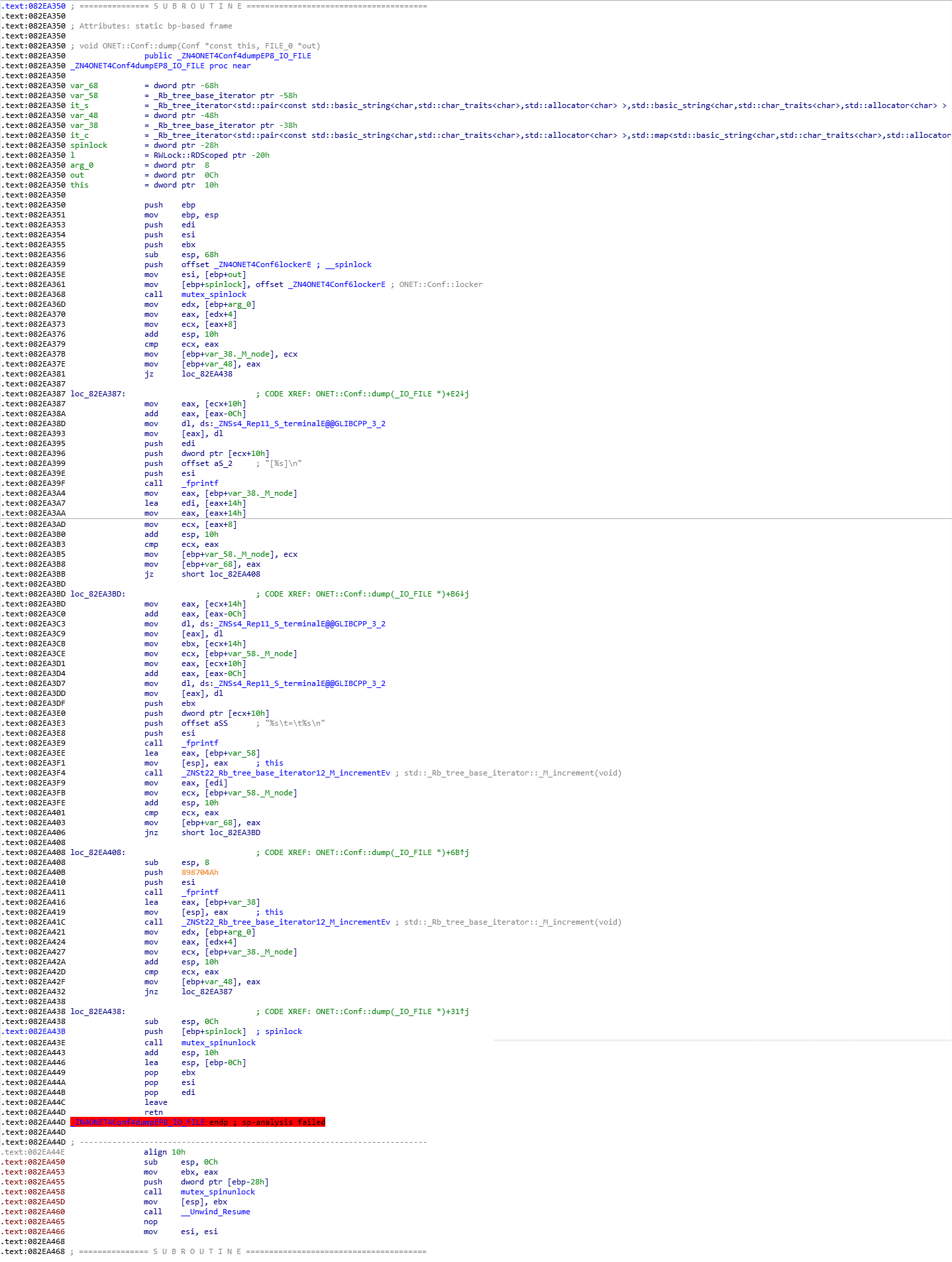Click the '_fprintf' call at 082EA39F
The width and height of the screenshot is (952, 1262).
click(200, 483)
